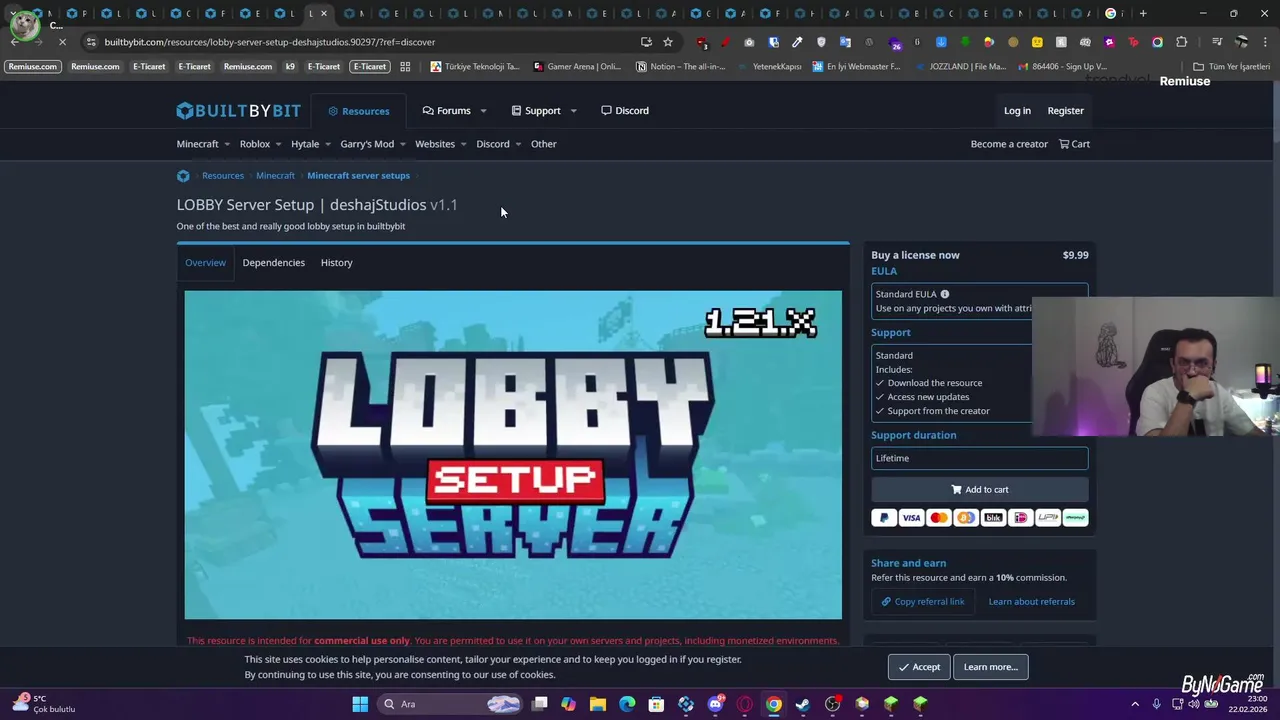Click the Lobby Server Setup banner image
1280x720 pixels.
(513, 455)
